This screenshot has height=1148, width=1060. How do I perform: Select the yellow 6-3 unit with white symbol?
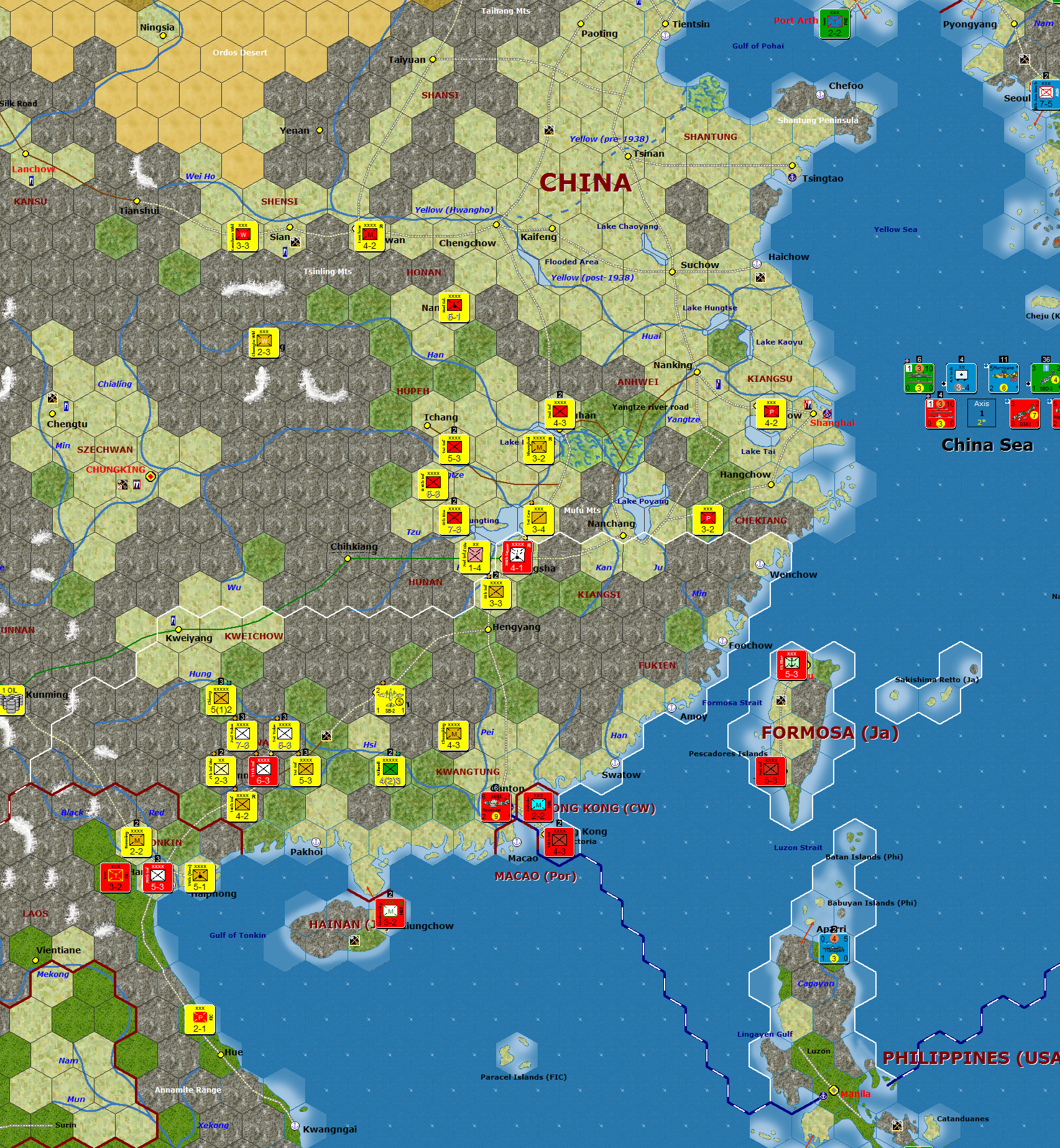tap(285, 736)
